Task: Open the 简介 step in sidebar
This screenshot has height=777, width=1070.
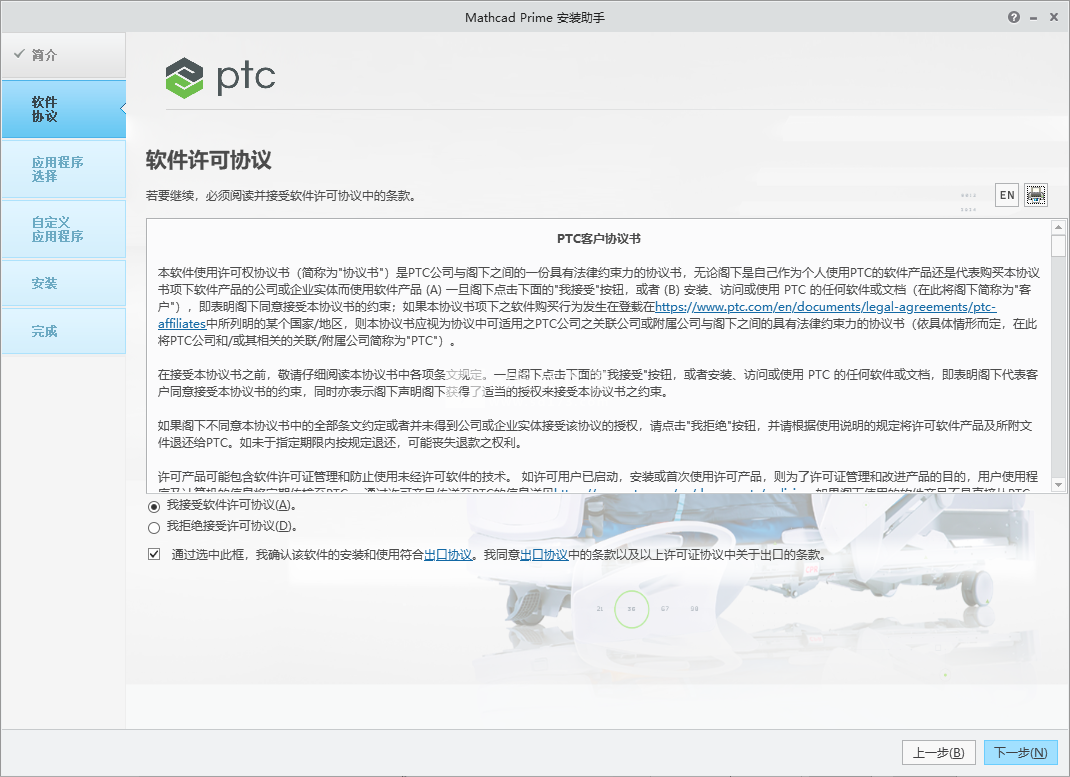Action: [x=63, y=55]
